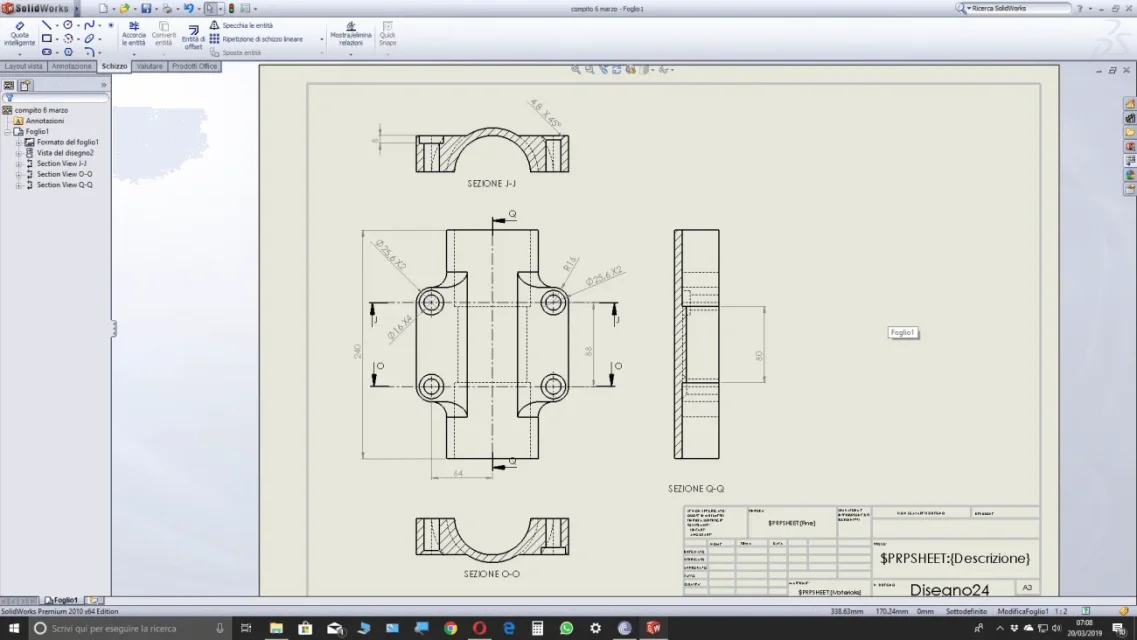The image size is (1137, 640).
Task: Open linear sketch pattern dropdown arrow
Action: click(321, 39)
